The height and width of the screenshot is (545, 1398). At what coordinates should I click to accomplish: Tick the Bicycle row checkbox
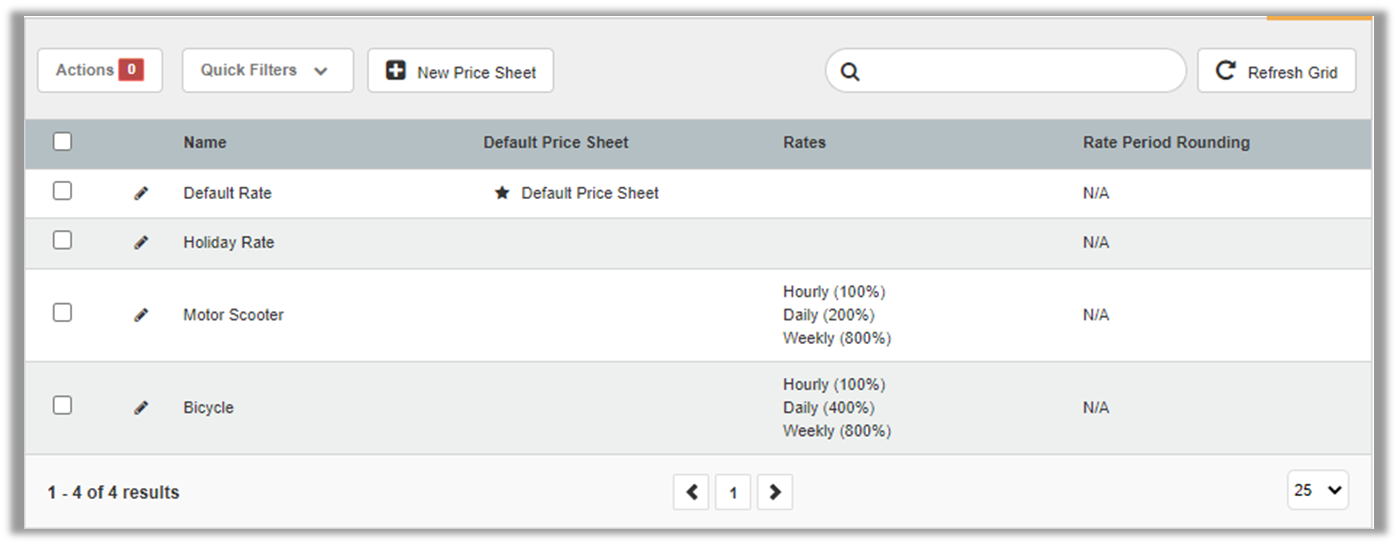pos(62,405)
